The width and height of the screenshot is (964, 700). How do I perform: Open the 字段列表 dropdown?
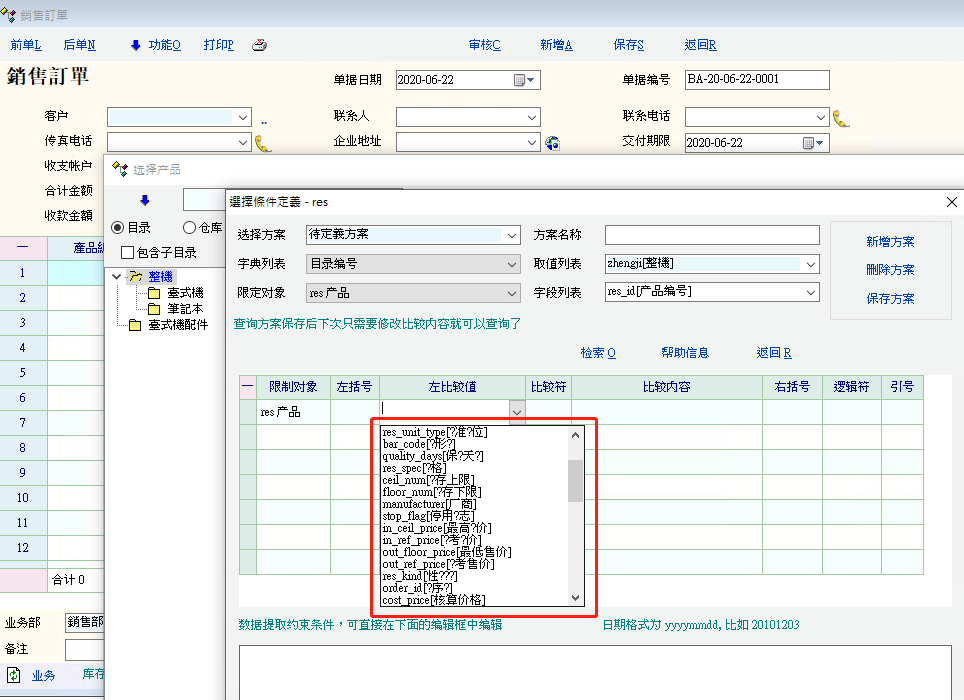pos(810,293)
